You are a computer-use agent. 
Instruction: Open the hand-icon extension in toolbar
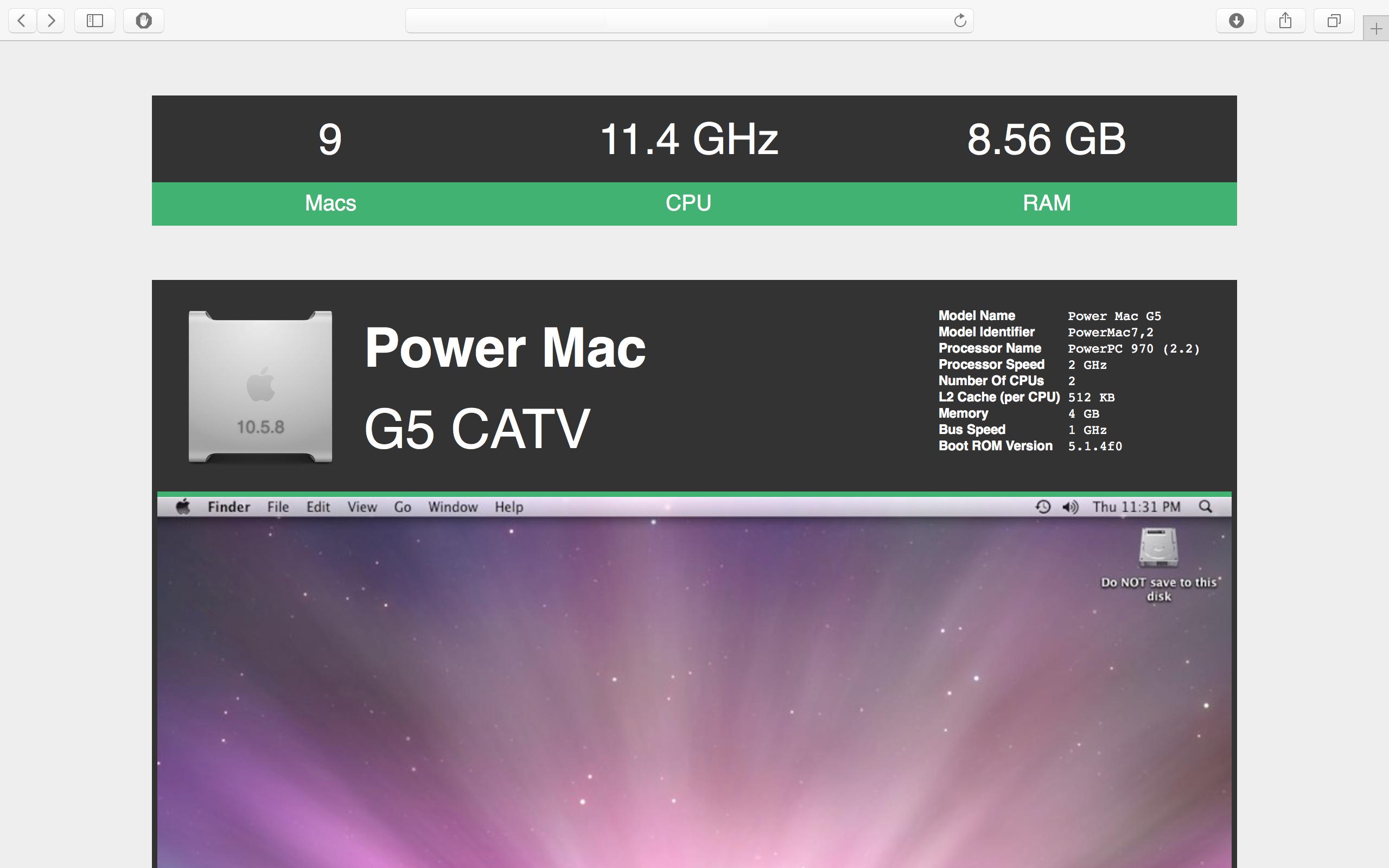pos(143,21)
